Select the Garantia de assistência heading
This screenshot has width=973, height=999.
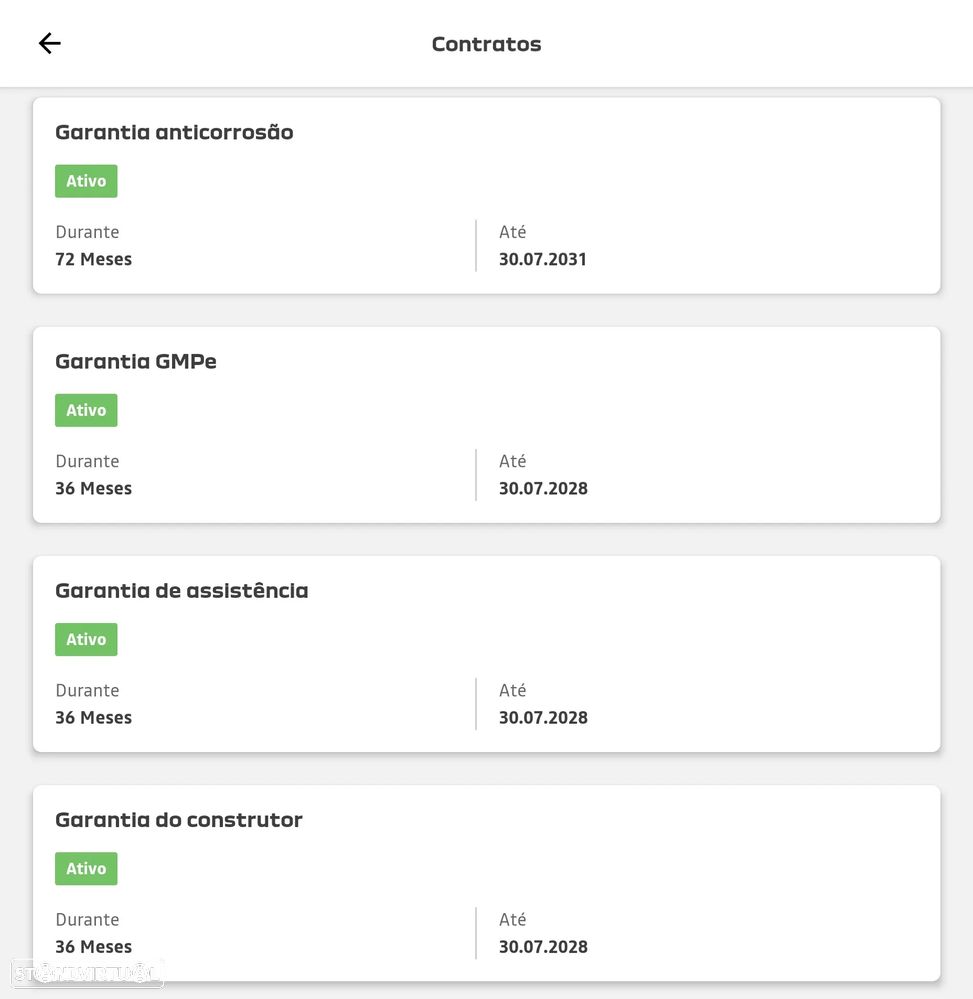tap(181, 591)
